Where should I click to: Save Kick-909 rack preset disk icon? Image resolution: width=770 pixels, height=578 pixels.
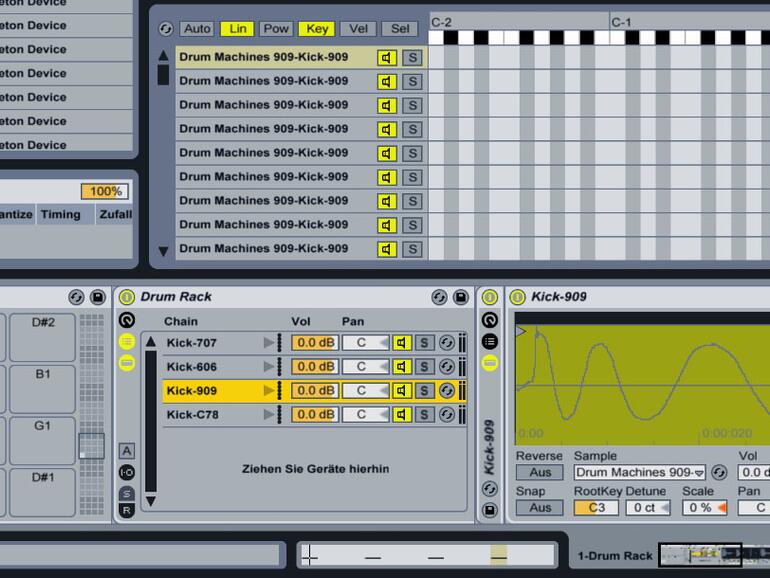coord(490,510)
